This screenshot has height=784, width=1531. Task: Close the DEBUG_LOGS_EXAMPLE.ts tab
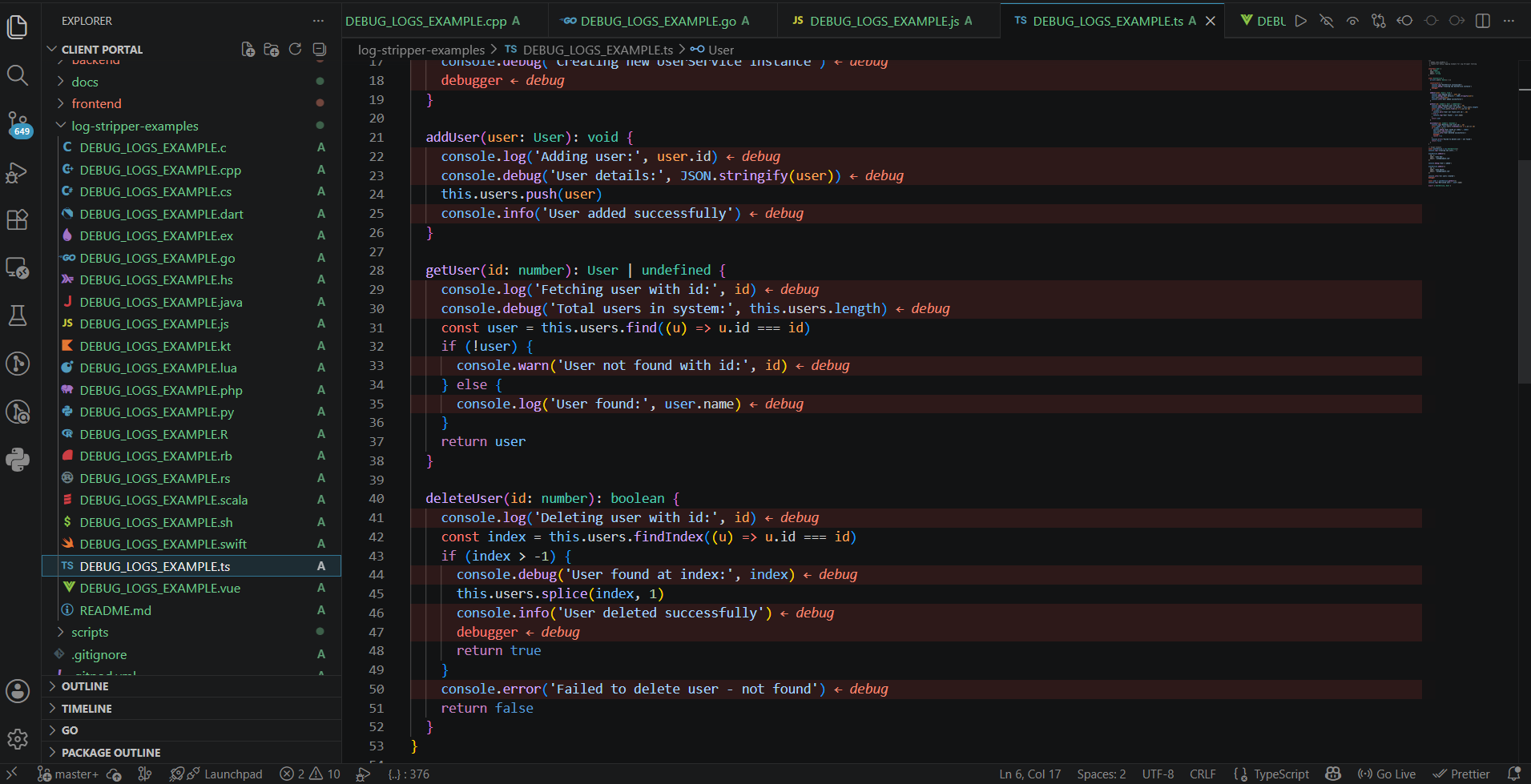tap(1211, 21)
